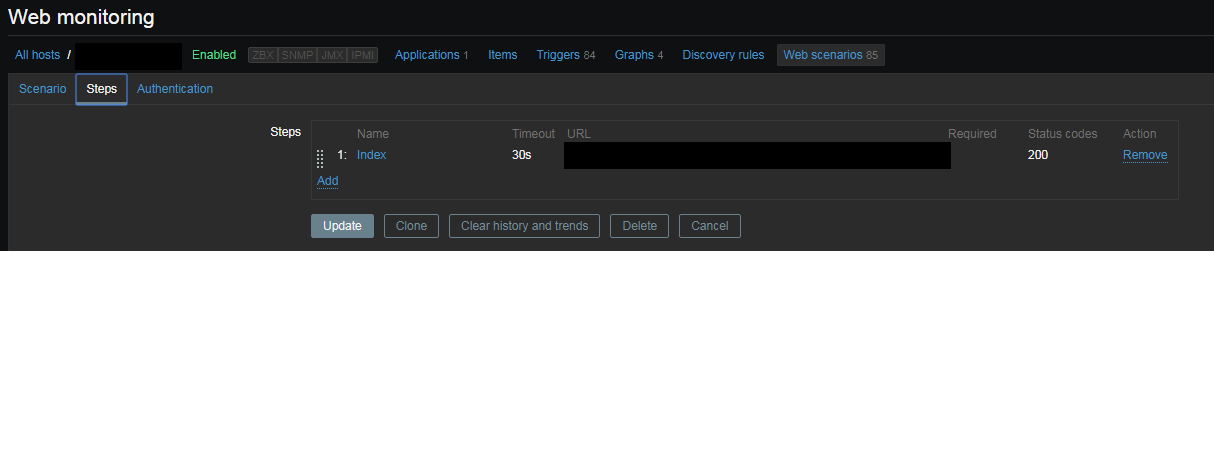
Task: Open the Applications 1 section
Action: [x=431, y=55]
